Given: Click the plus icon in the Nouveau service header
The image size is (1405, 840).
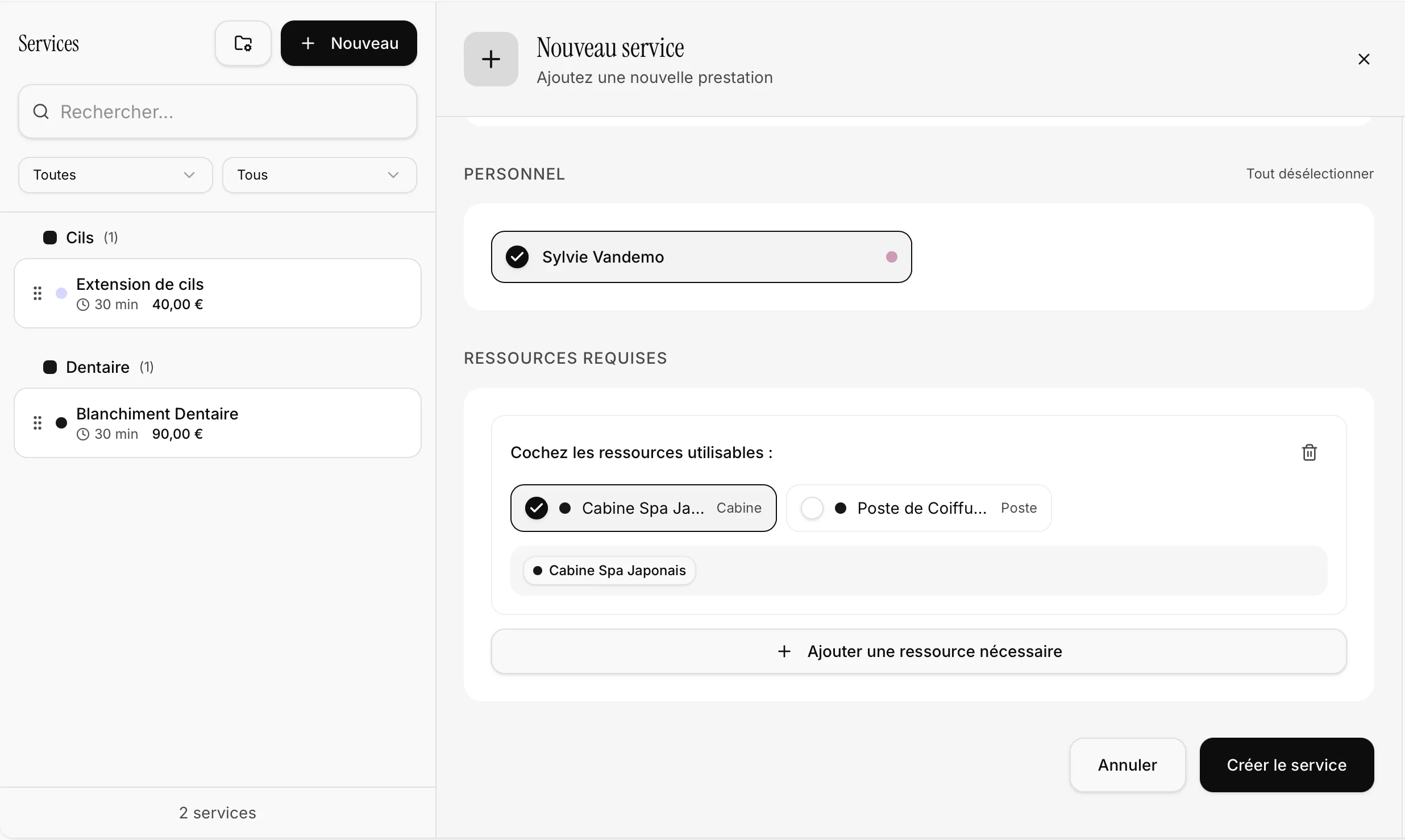Looking at the screenshot, I should click(x=490, y=59).
